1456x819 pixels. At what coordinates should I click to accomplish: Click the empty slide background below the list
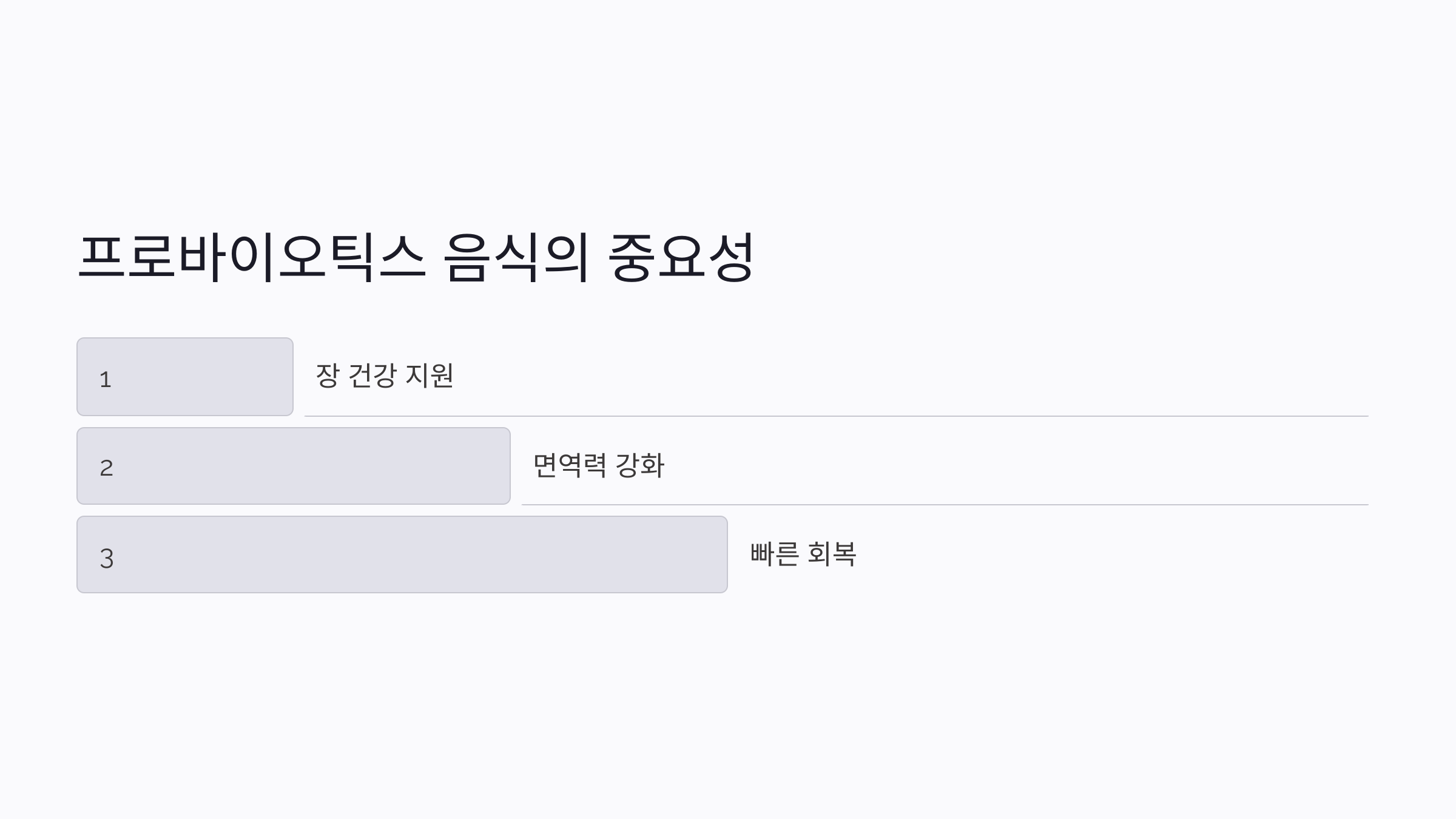pos(728,704)
